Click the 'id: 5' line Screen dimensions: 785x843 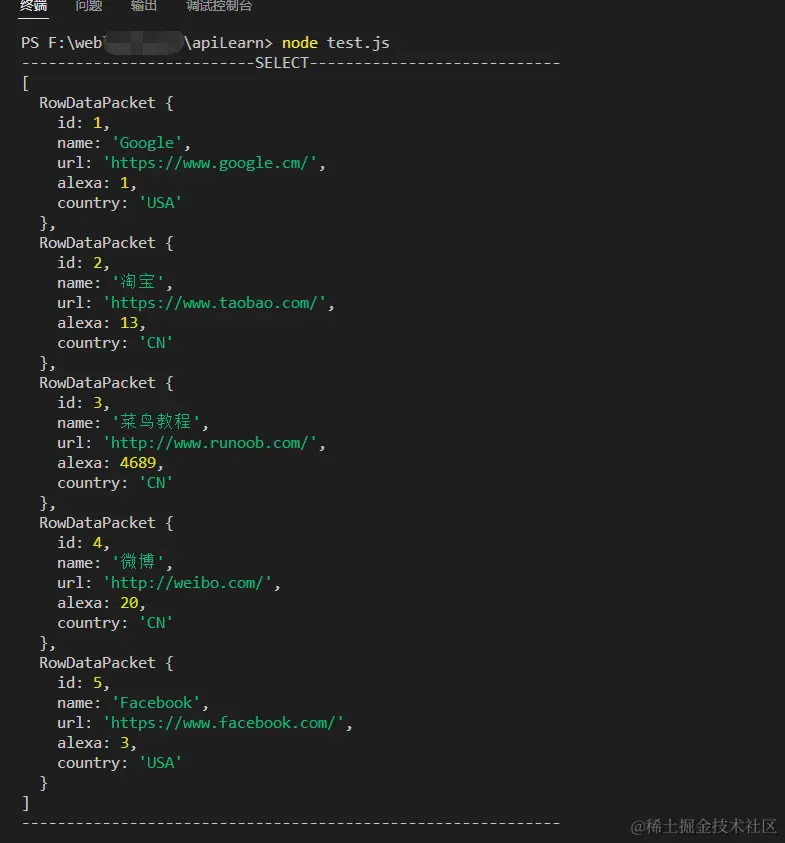[83, 682]
